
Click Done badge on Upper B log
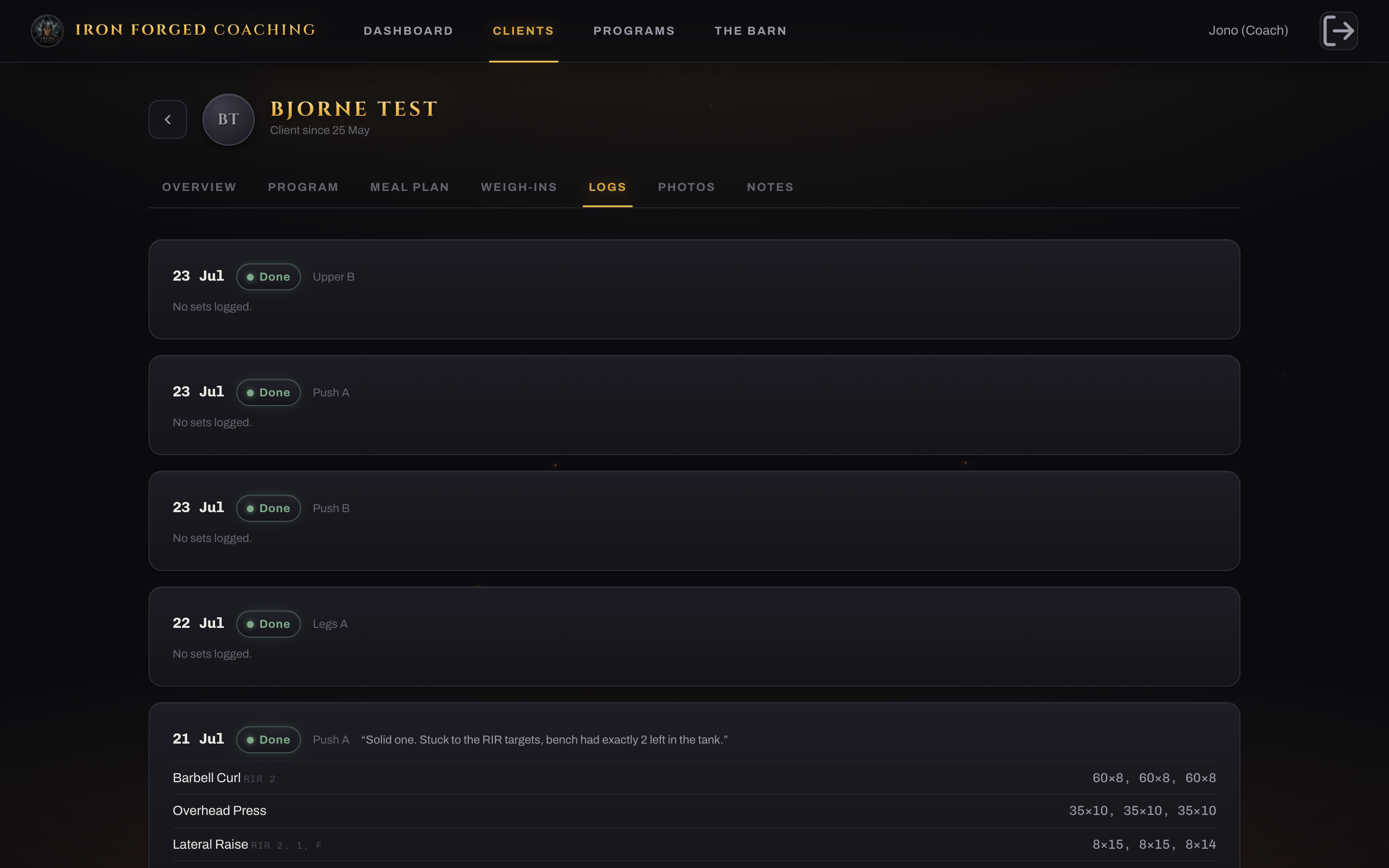(x=268, y=277)
